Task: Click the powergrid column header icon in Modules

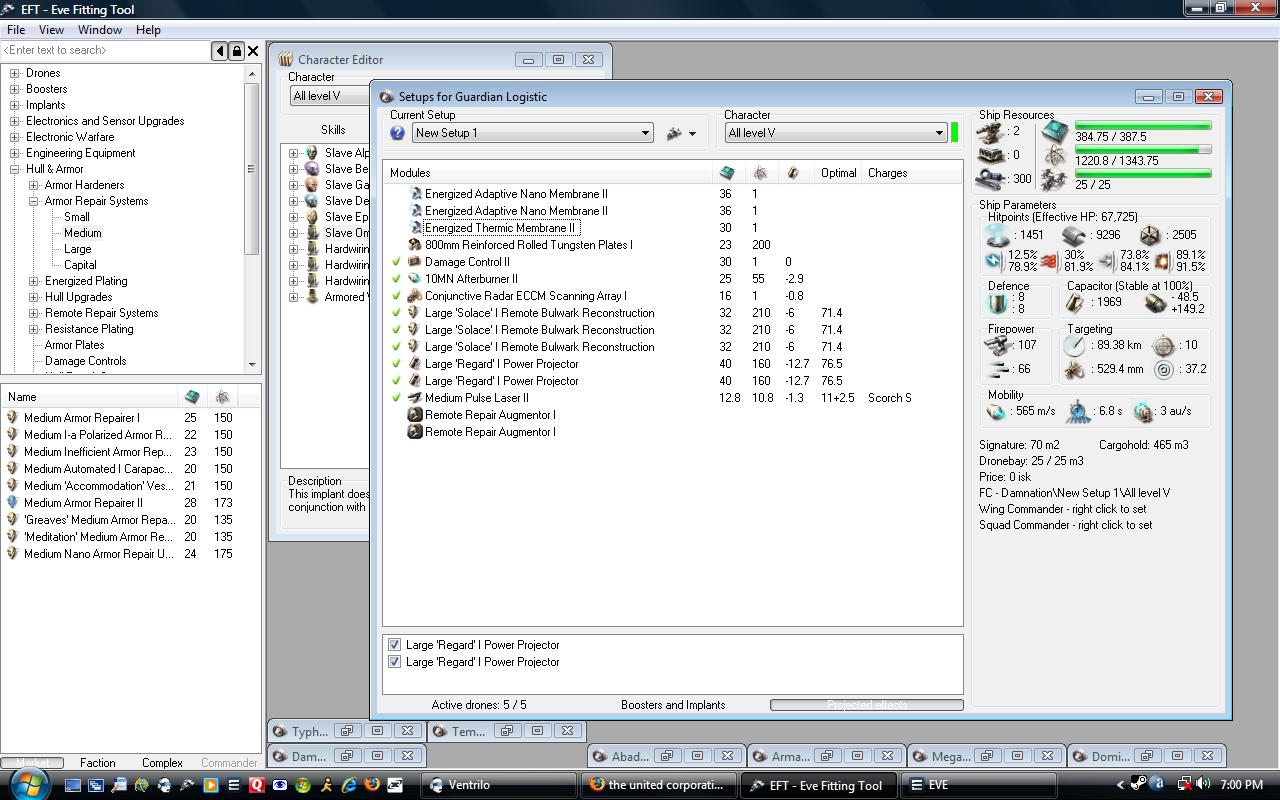Action: tap(760, 173)
